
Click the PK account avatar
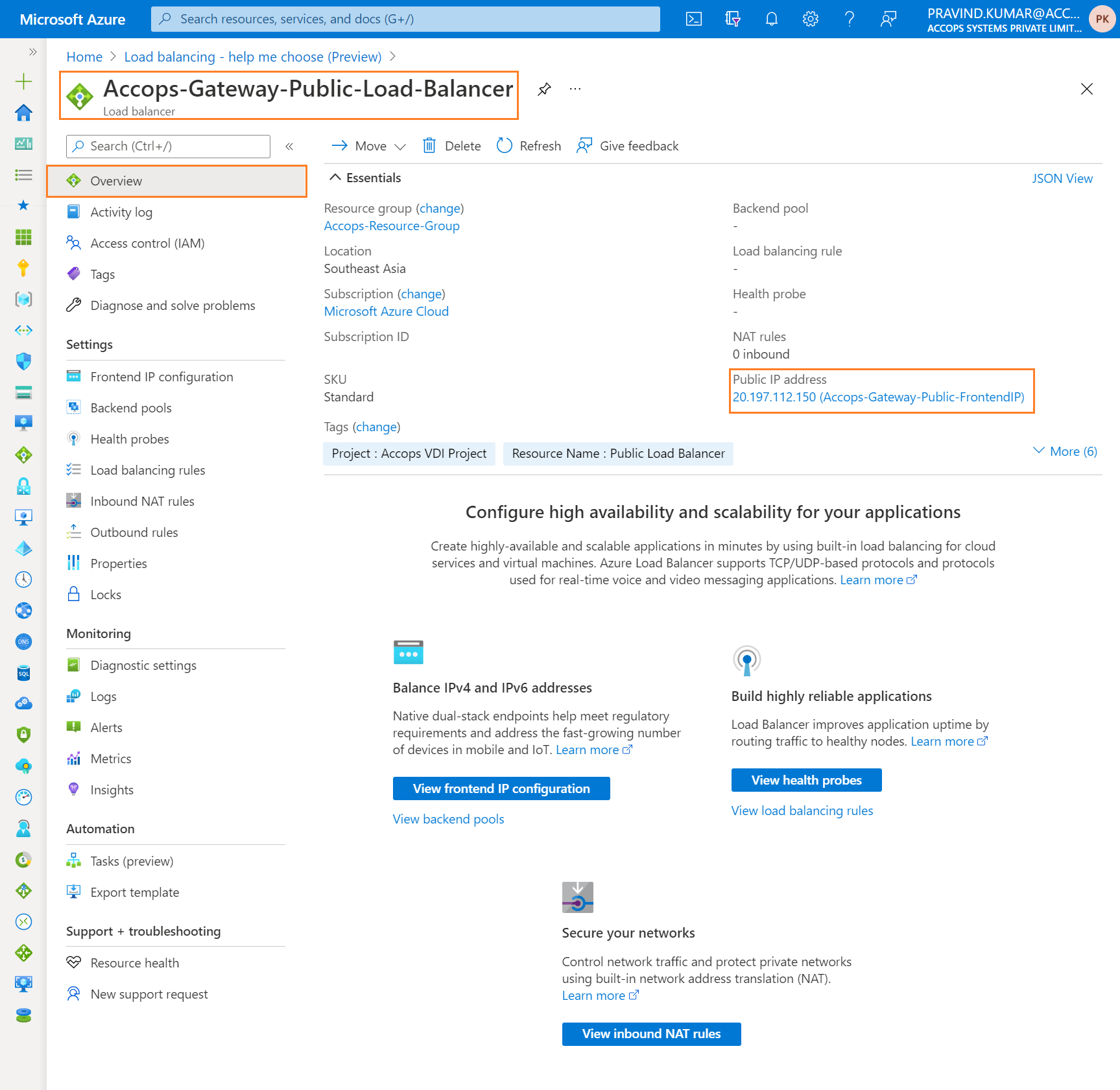coord(1102,19)
